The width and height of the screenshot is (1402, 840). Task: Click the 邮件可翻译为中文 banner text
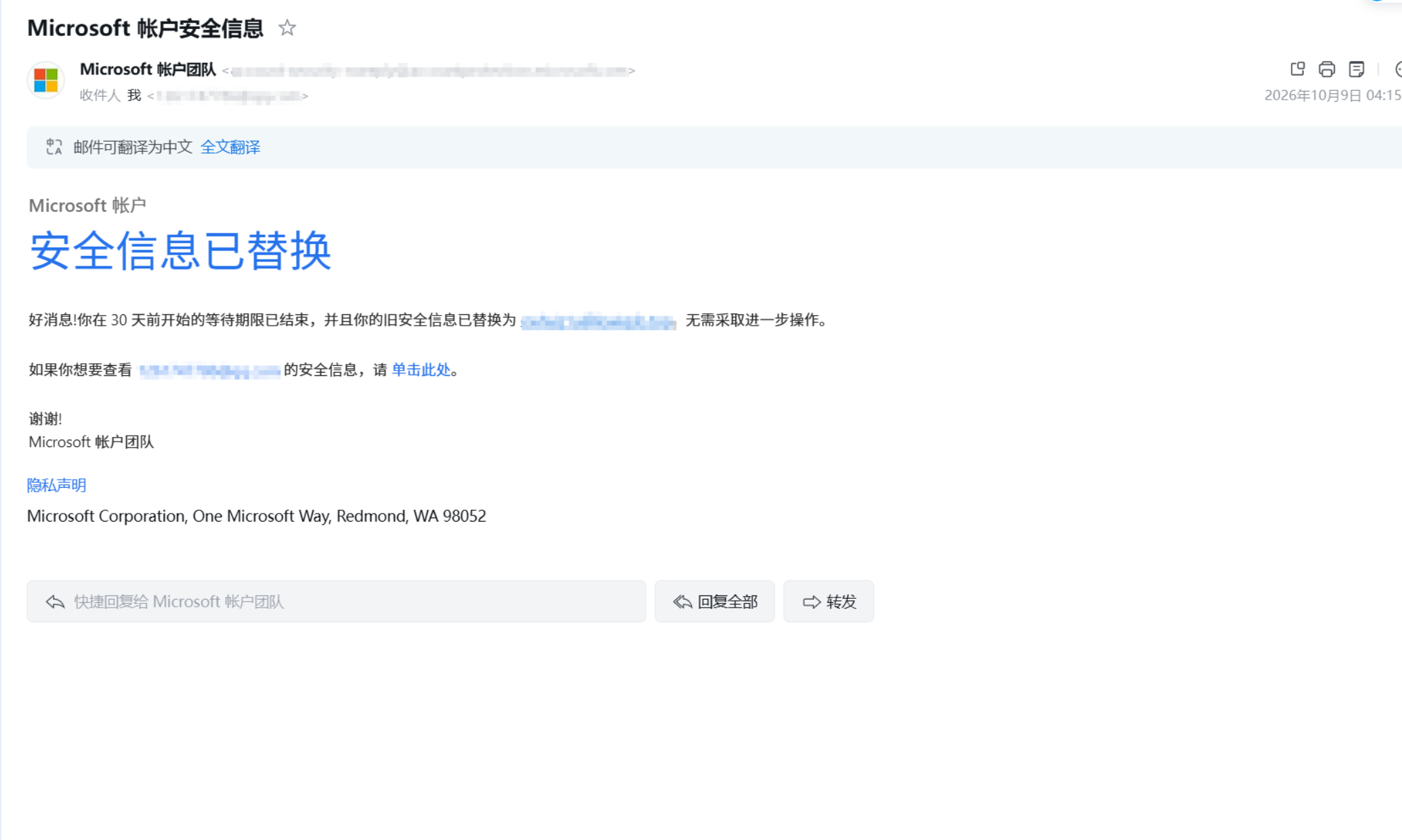(133, 147)
